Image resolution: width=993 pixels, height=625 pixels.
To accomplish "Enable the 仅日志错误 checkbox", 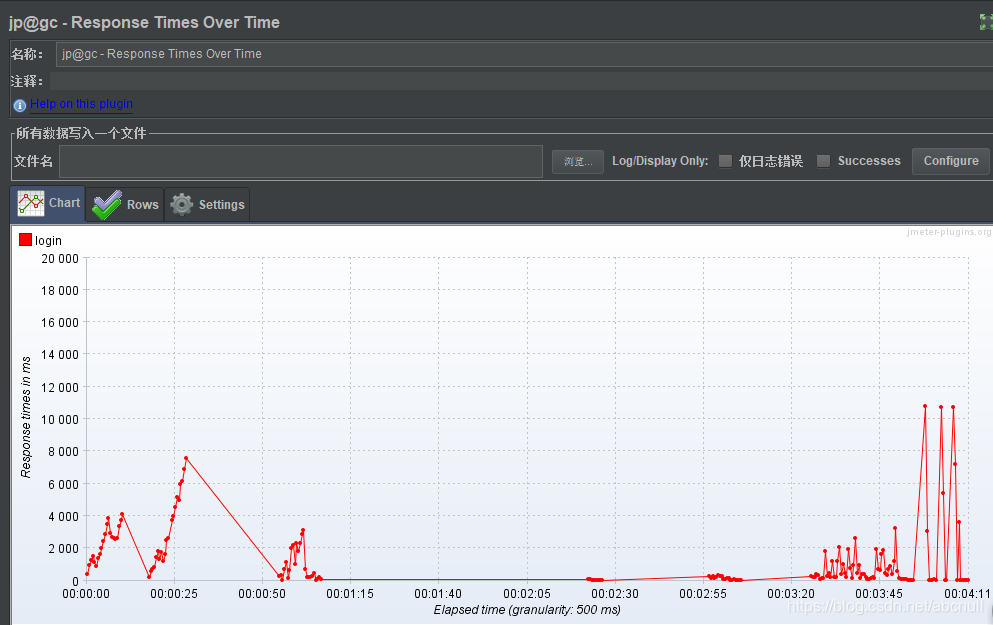I will click(x=725, y=161).
